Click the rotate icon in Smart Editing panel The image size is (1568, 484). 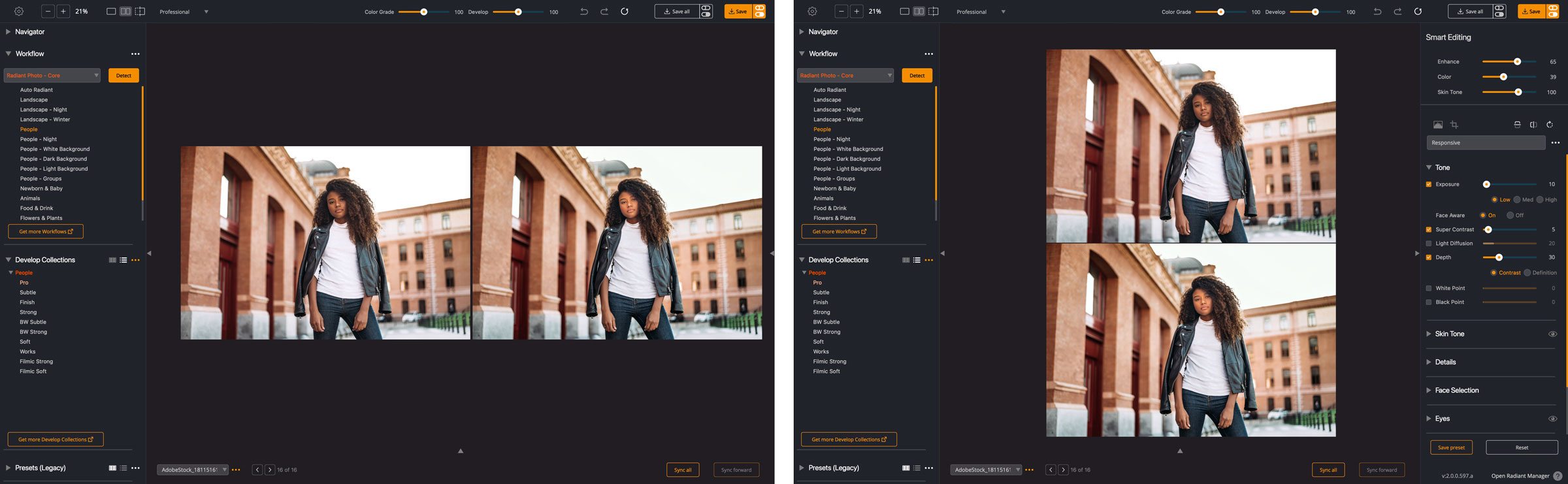pyautogui.click(x=1550, y=125)
